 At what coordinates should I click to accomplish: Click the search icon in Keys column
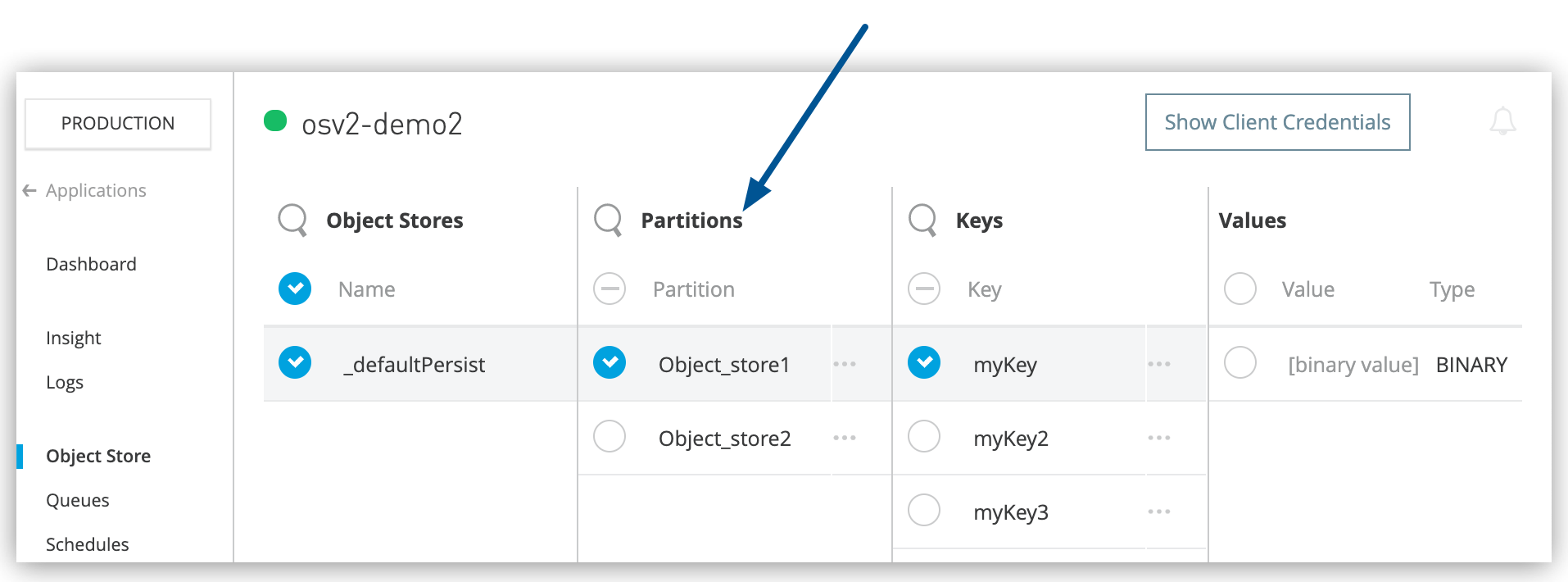922,220
